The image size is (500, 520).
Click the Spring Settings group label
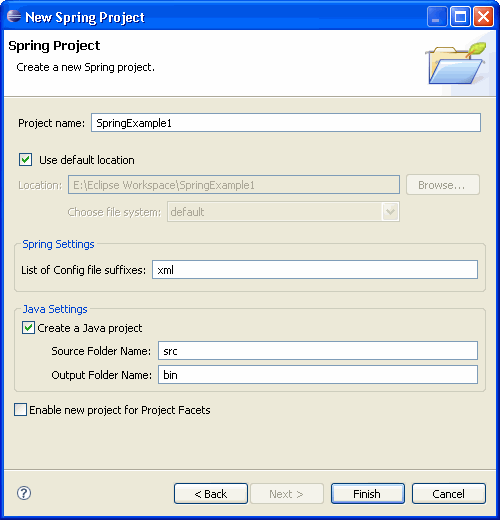pyautogui.click(x=58, y=244)
